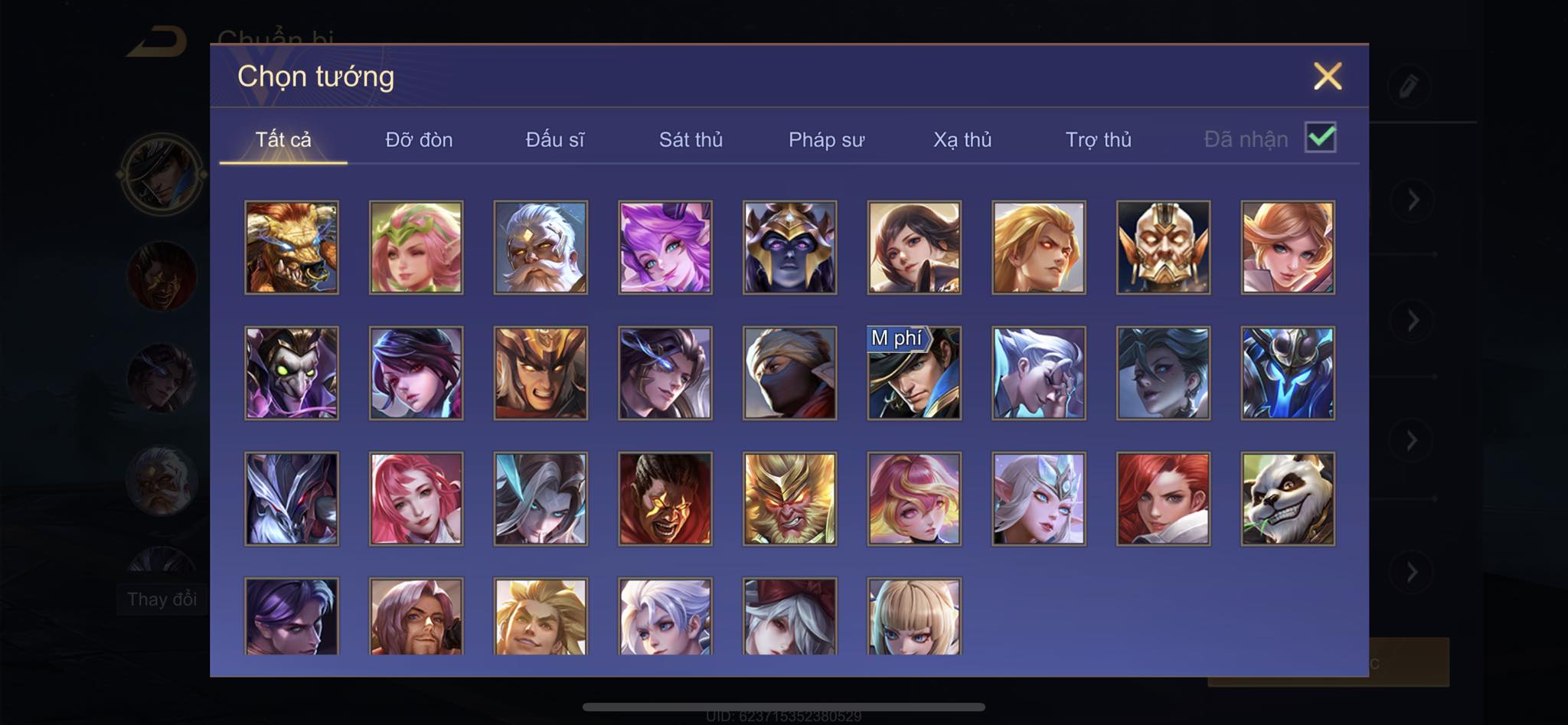Switch to the 'Đỡ đòn' tab
1568x725 pixels.
click(419, 139)
